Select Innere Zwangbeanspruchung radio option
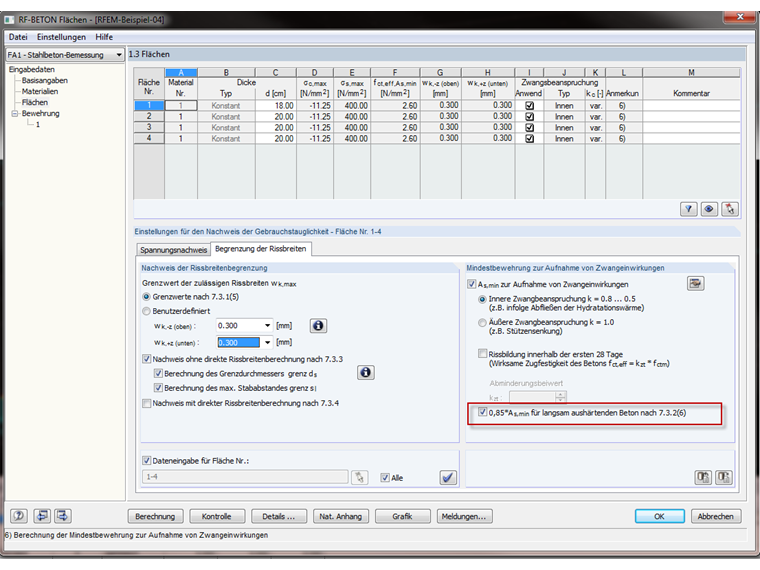Image resolution: width=760 pixels, height=570 pixels. pos(482,300)
